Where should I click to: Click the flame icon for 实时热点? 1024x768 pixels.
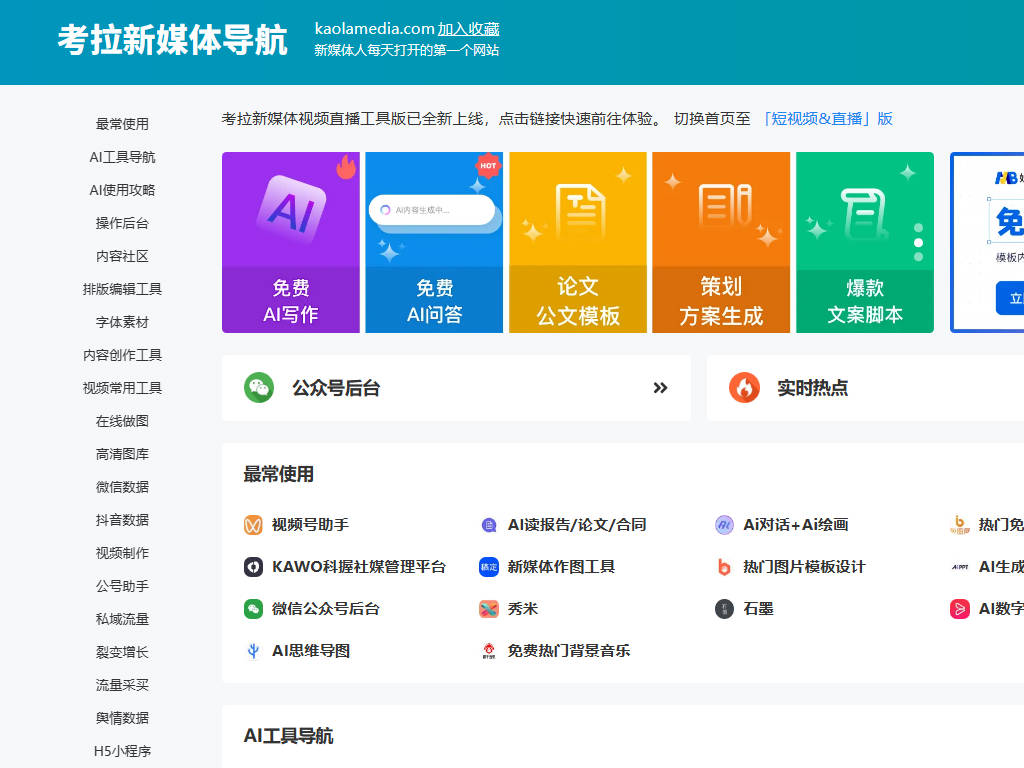(744, 388)
